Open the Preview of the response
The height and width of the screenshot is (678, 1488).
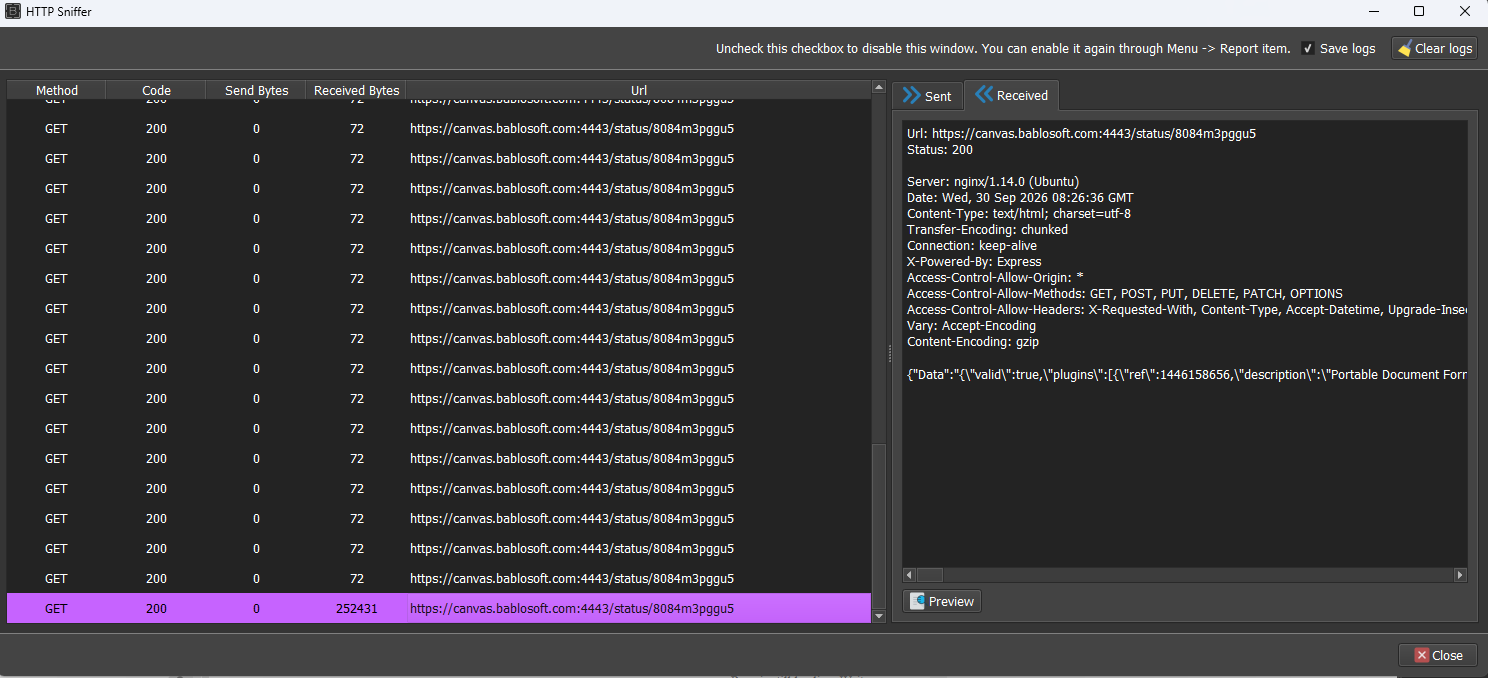coord(942,601)
